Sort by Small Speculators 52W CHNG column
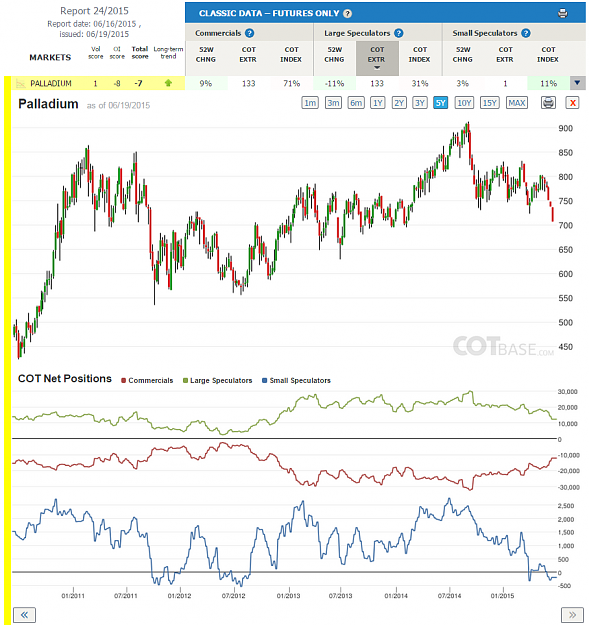Screen dimensions: 589x625 point(463,55)
